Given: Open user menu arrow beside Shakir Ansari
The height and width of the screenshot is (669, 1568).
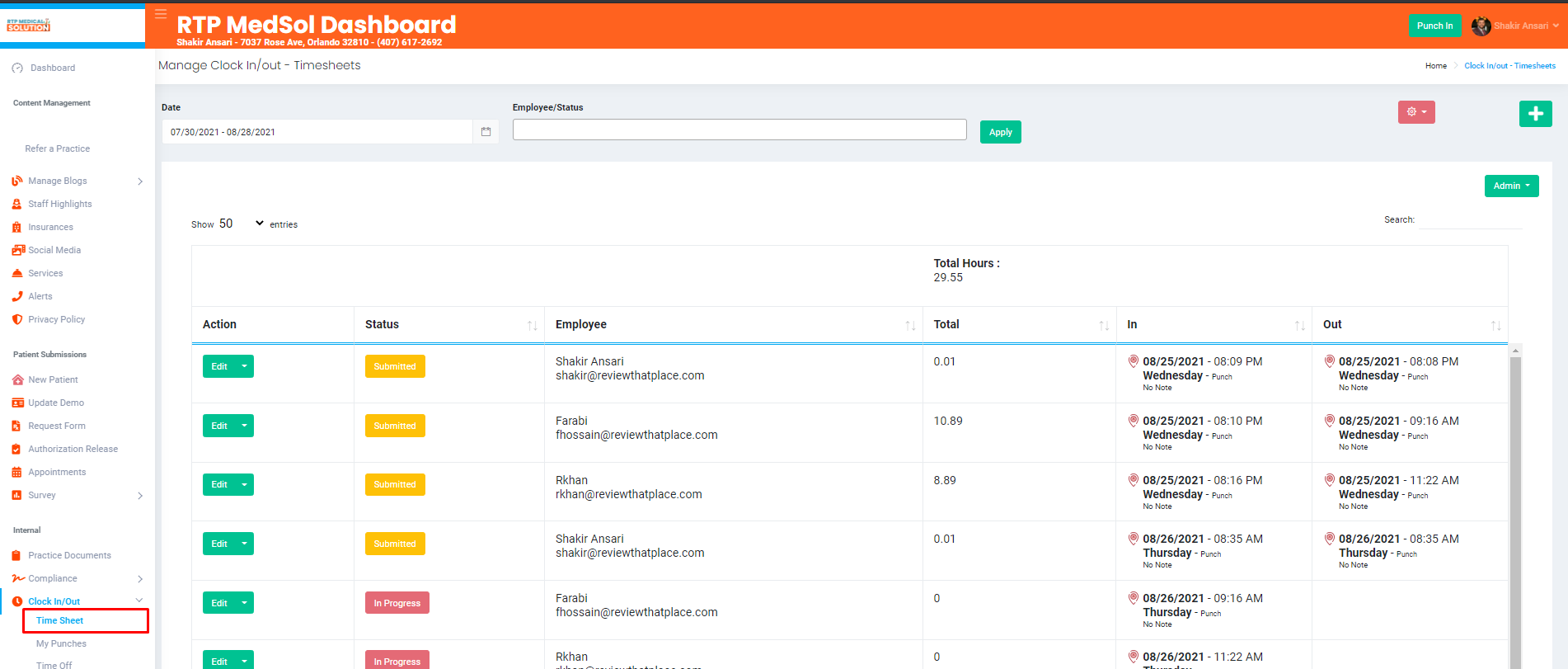Looking at the screenshot, I should tap(1556, 26).
